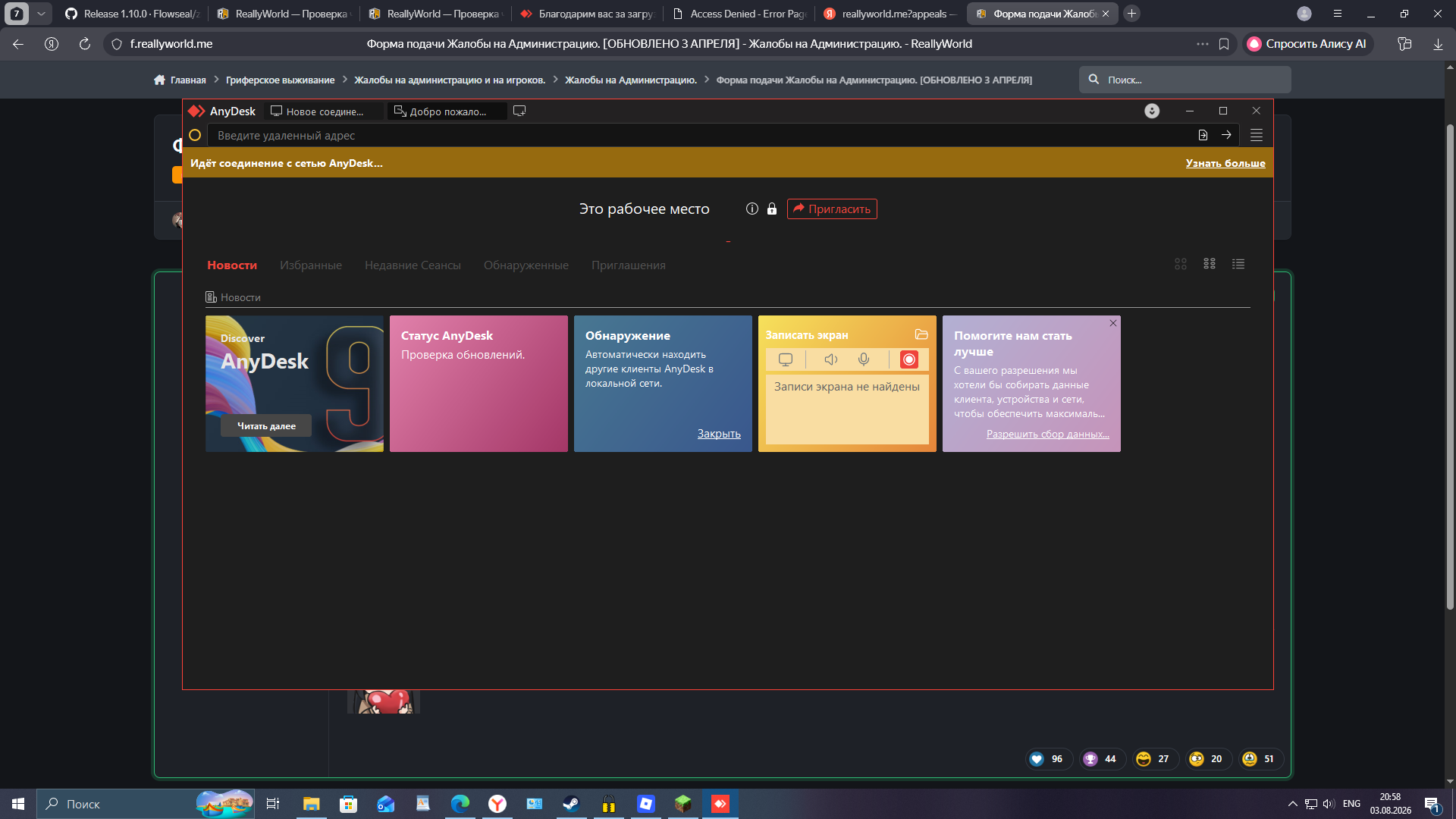Click the trophy reaction with 44 count

pyautogui.click(x=1102, y=759)
